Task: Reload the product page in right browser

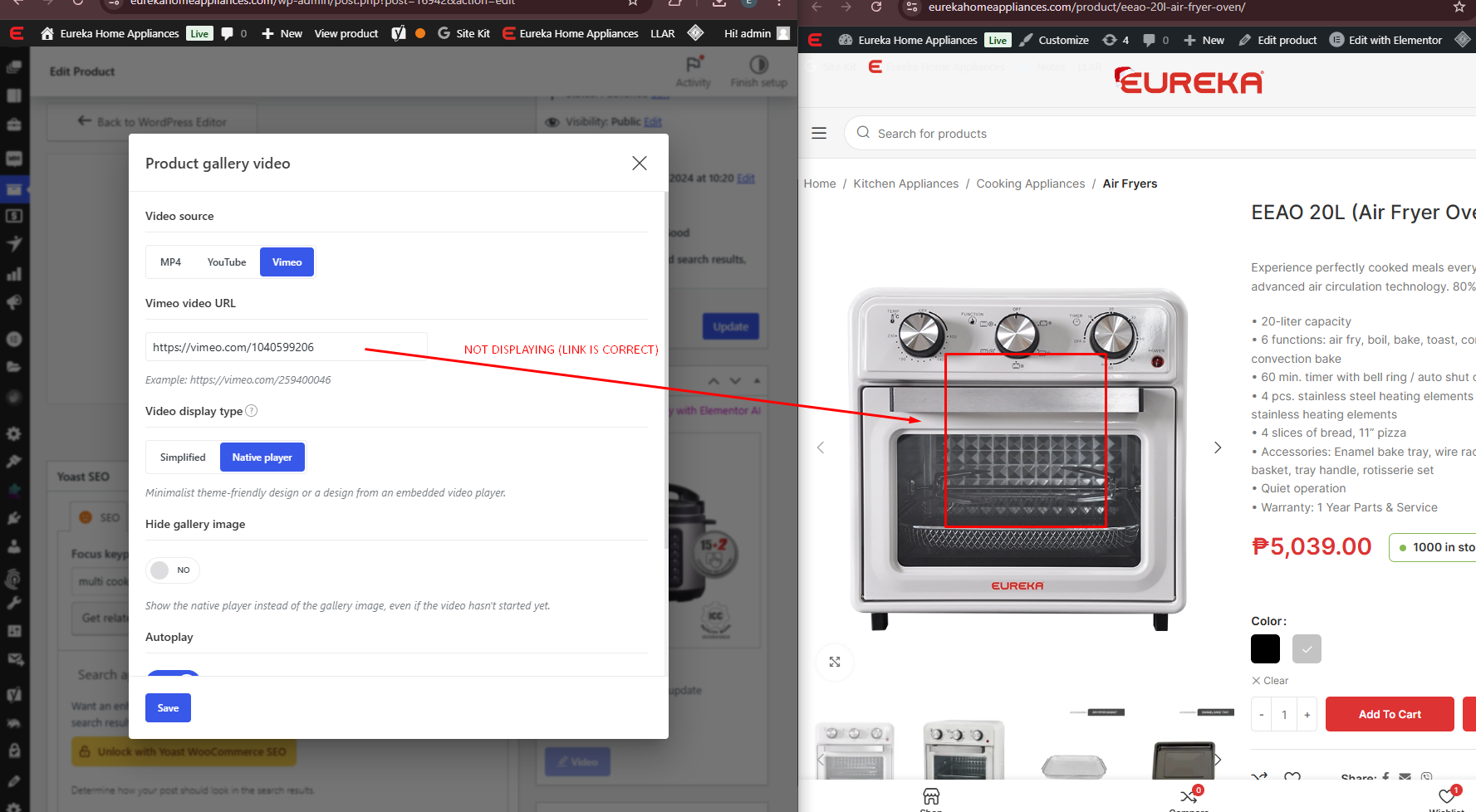Action: pyautogui.click(x=876, y=7)
